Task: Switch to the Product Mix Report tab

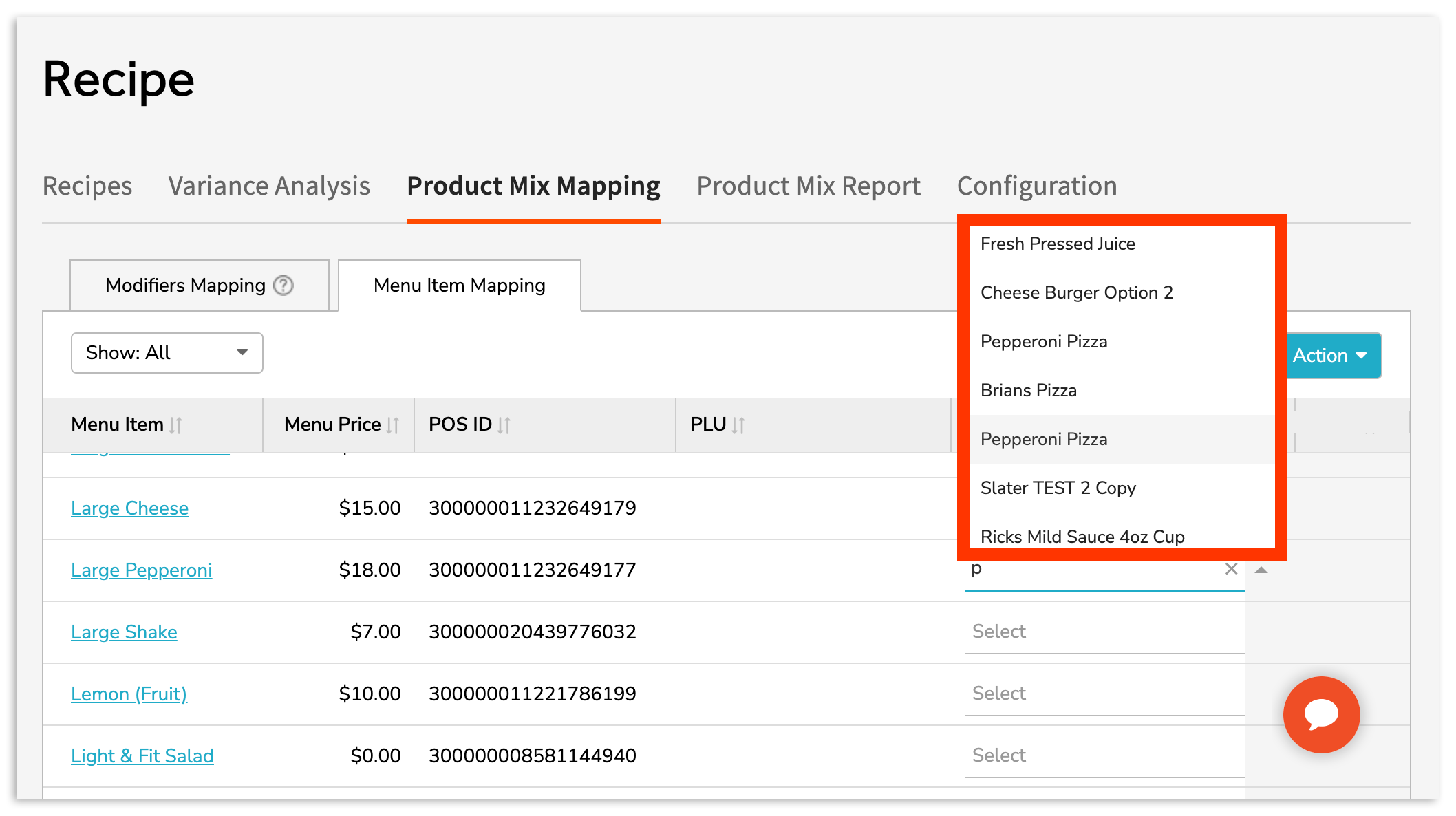Action: (809, 186)
